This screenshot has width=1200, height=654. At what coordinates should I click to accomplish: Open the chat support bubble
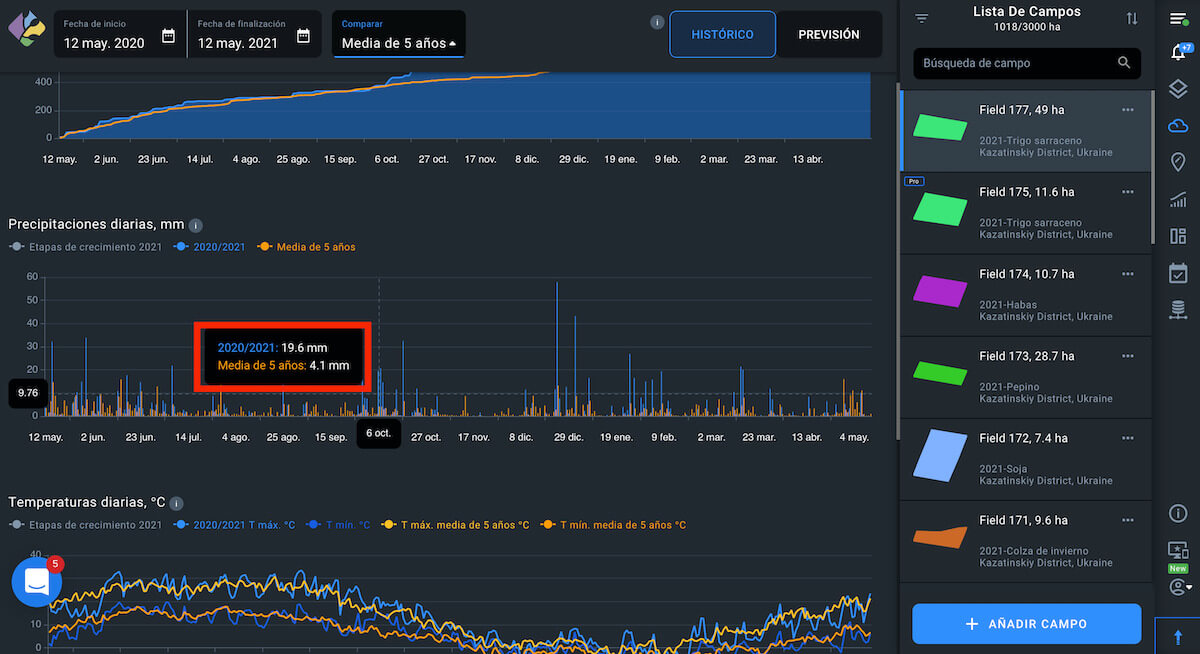[37, 581]
